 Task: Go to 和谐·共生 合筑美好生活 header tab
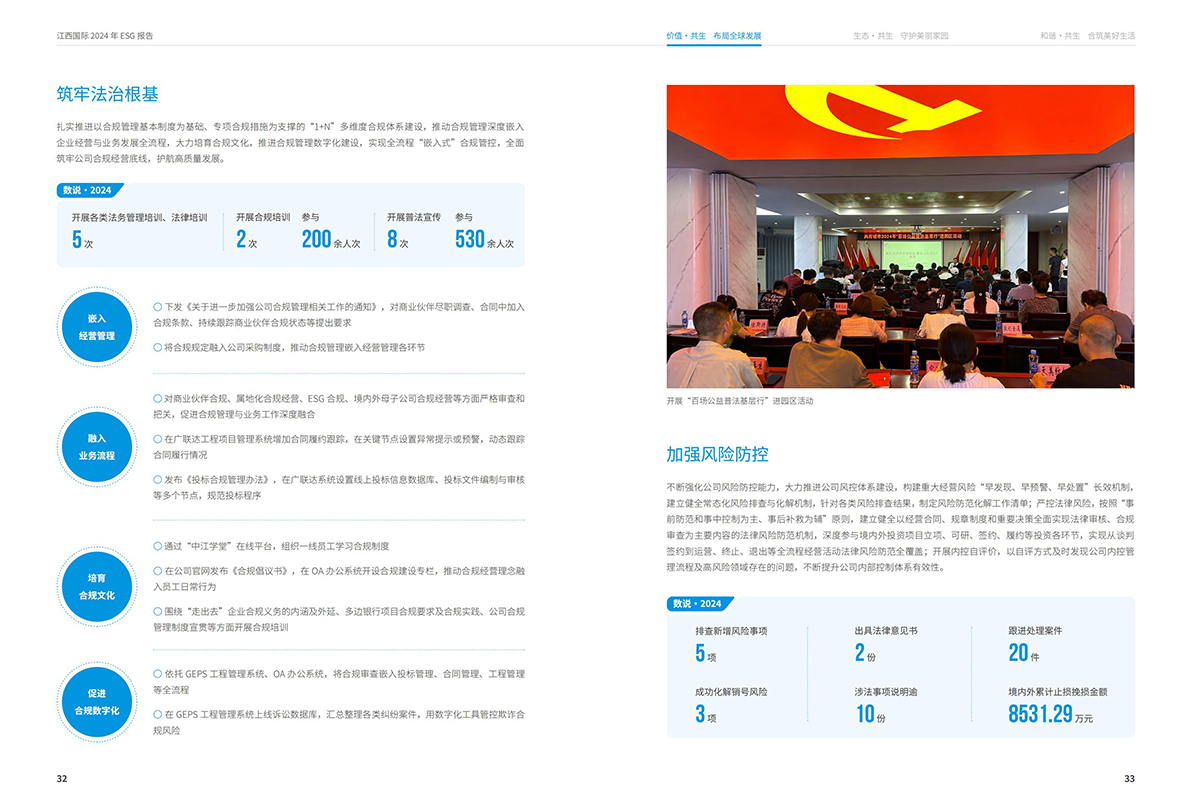tap(1087, 36)
